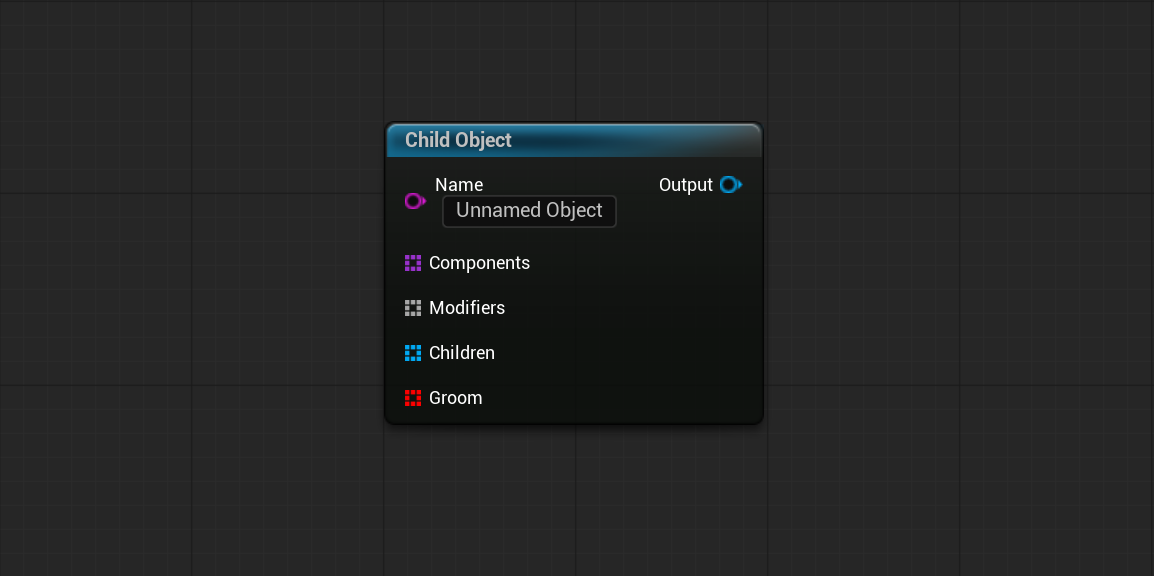The image size is (1154, 576).
Task: Click empty graph canvas left of node
Action: click(191, 287)
